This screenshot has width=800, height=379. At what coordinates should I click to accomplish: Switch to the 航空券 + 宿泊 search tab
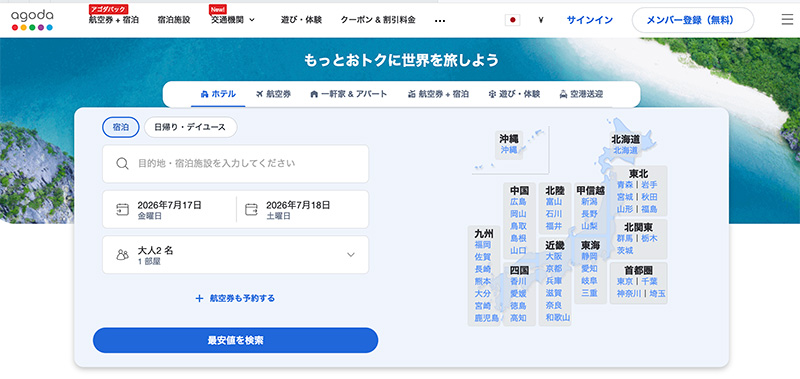(x=438, y=94)
